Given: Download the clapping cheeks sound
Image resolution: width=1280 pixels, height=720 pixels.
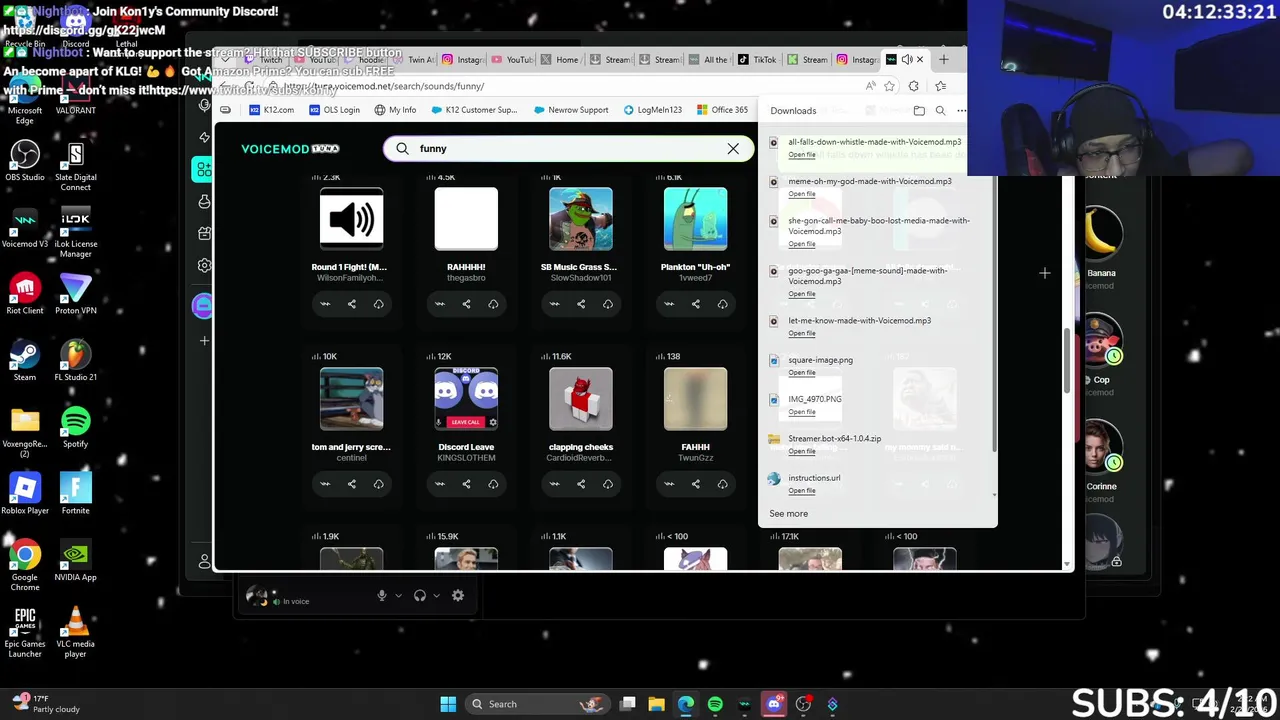Looking at the screenshot, I should [608, 484].
